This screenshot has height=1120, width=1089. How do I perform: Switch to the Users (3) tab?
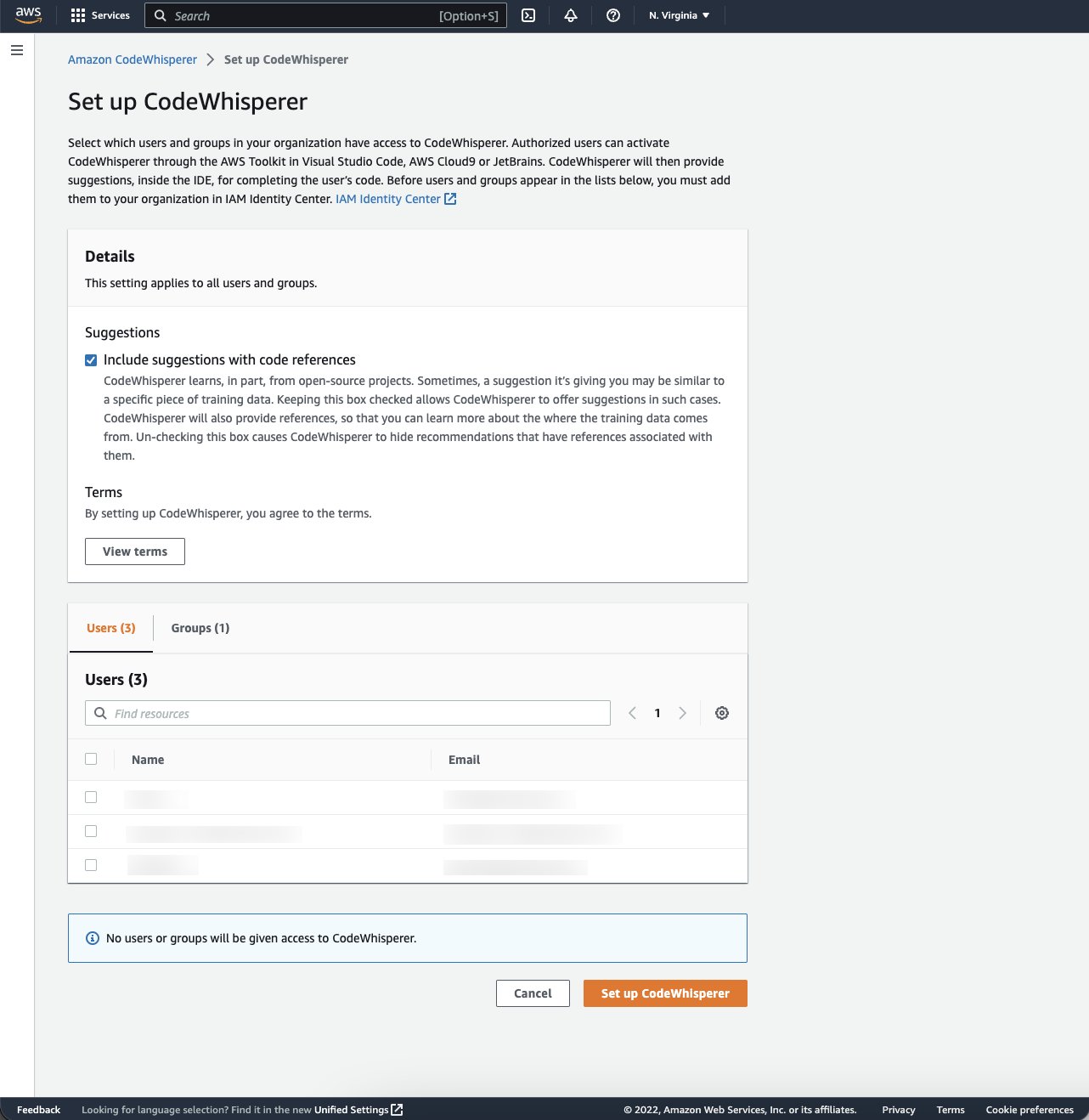click(111, 628)
